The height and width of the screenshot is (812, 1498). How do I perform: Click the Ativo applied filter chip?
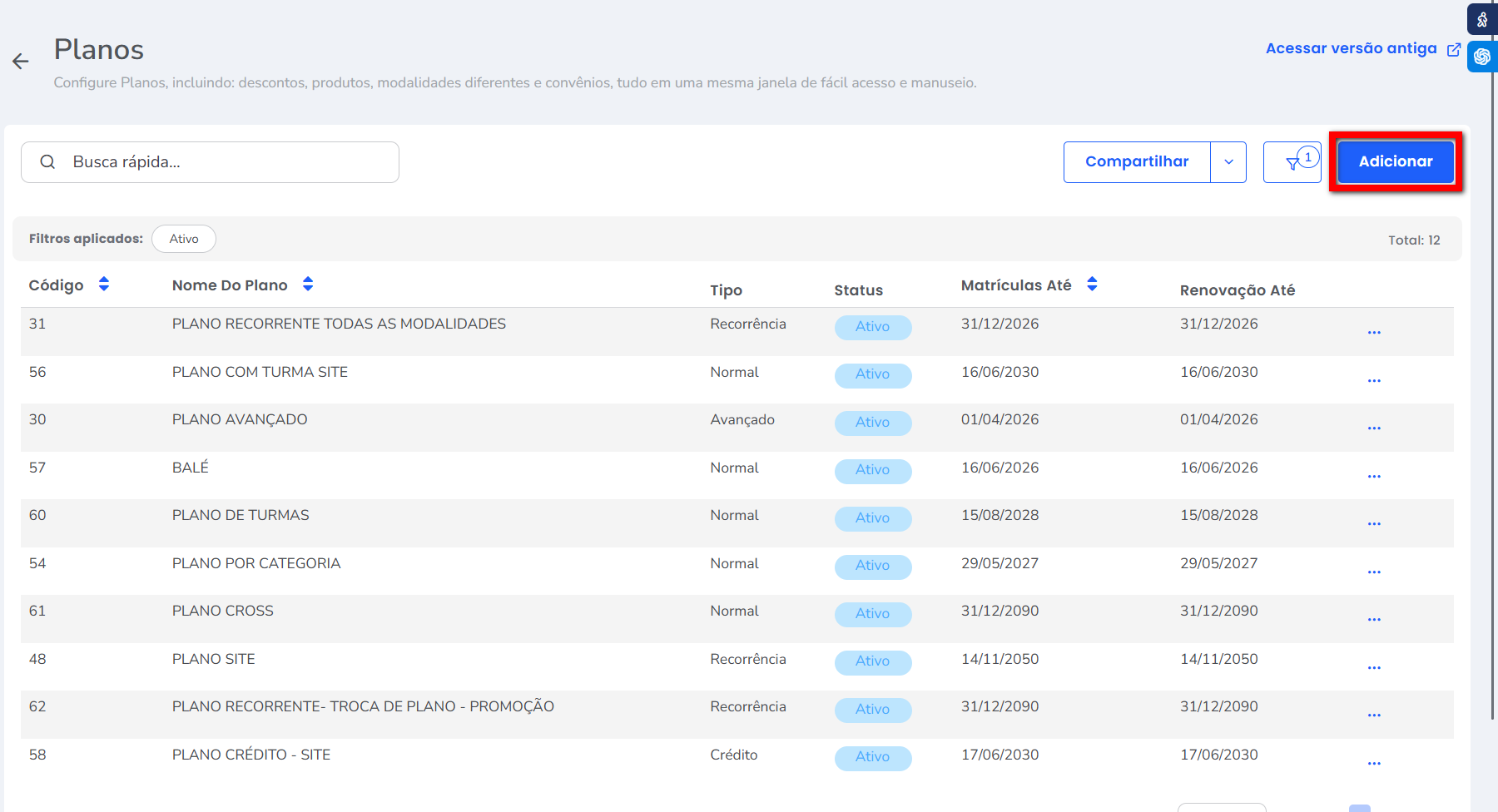pyautogui.click(x=184, y=239)
